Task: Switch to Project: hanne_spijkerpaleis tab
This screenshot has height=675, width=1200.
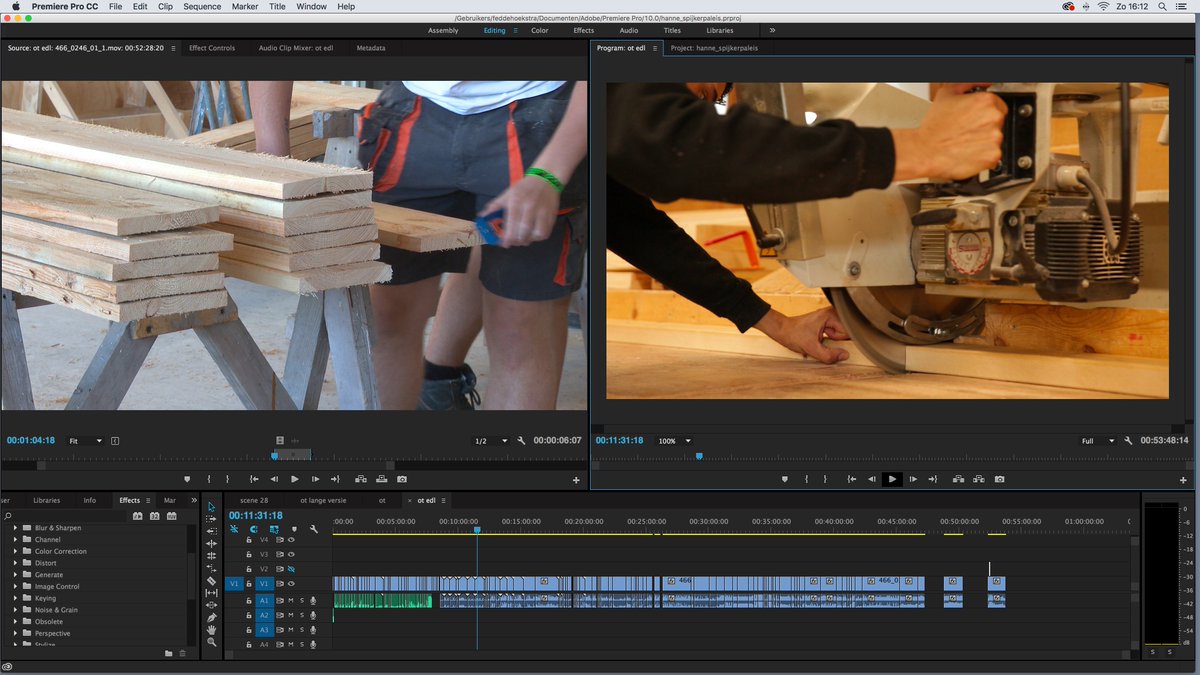Action: click(x=714, y=48)
